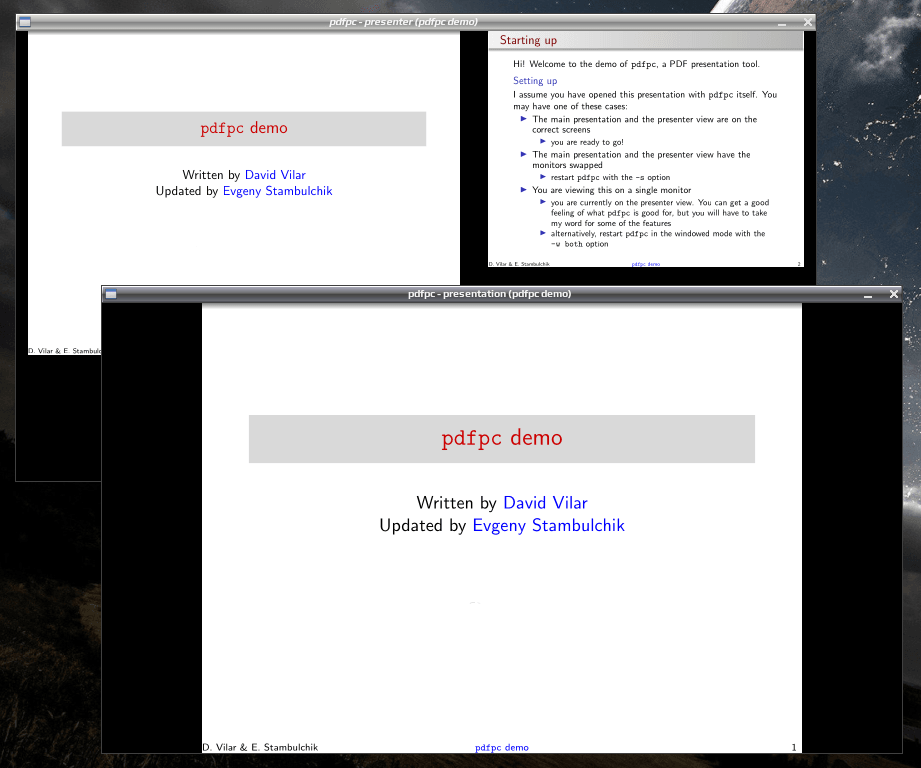
Task: Click slide number 1 in presentation footer
Action: pyautogui.click(x=794, y=747)
